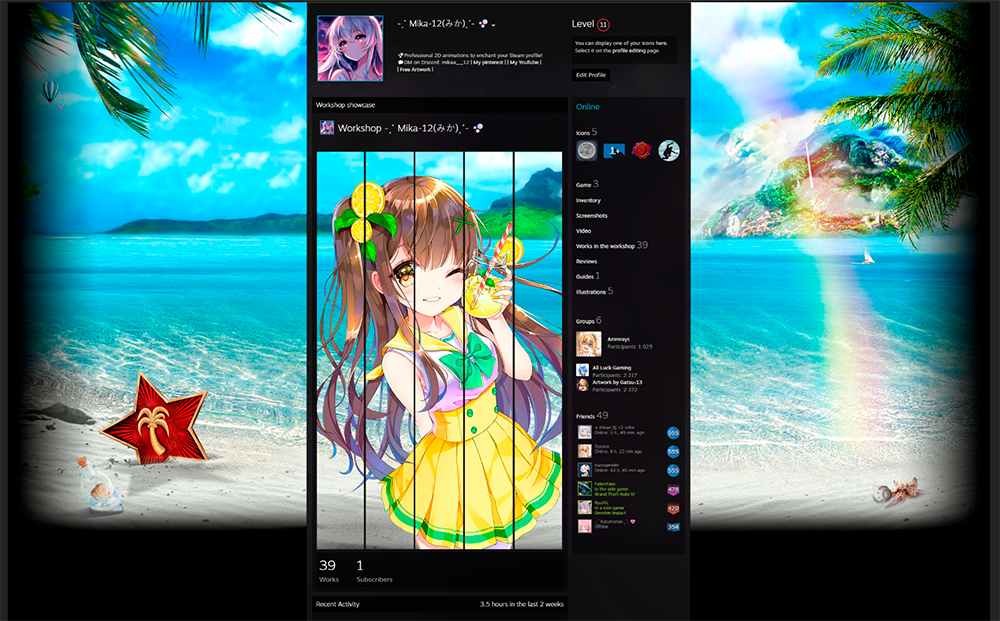
Task: Open the Screenshots link
Action: tap(591, 216)
